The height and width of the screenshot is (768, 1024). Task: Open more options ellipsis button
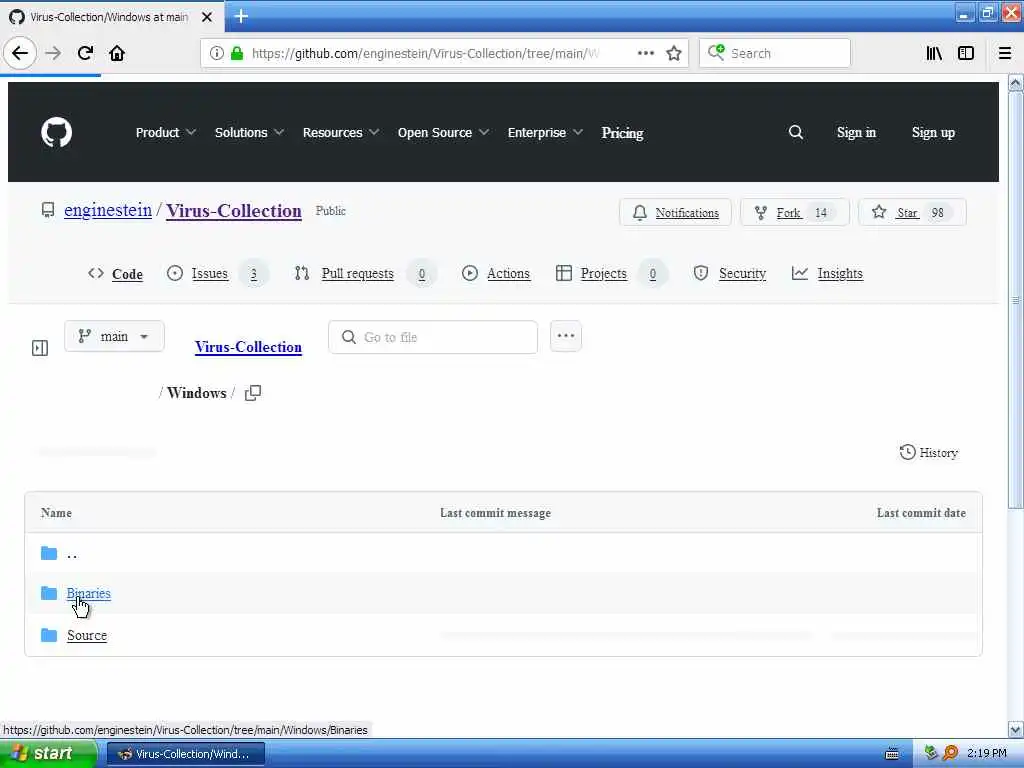tap(566, 336)
